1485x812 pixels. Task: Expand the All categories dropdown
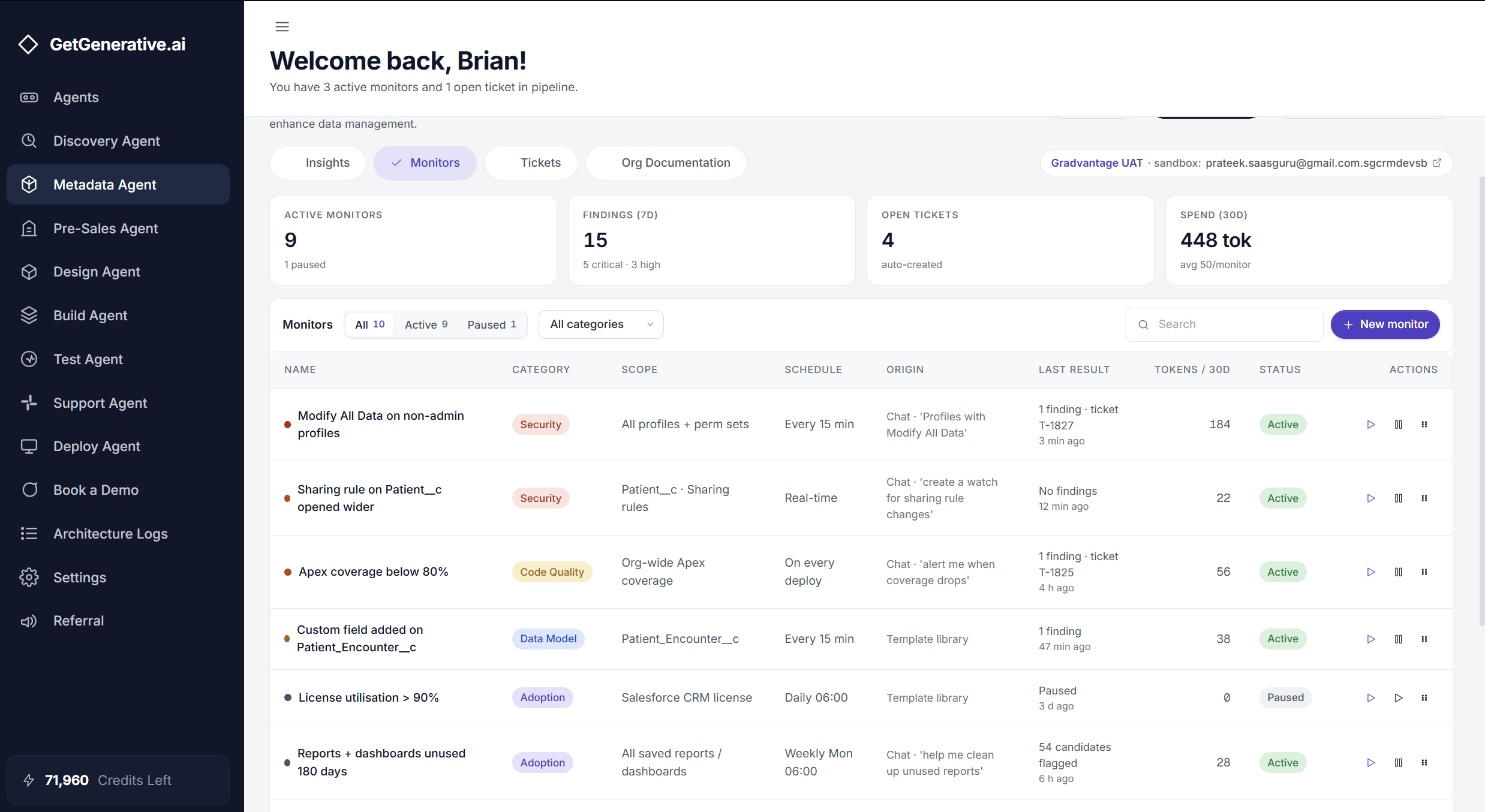coord(601,324)
